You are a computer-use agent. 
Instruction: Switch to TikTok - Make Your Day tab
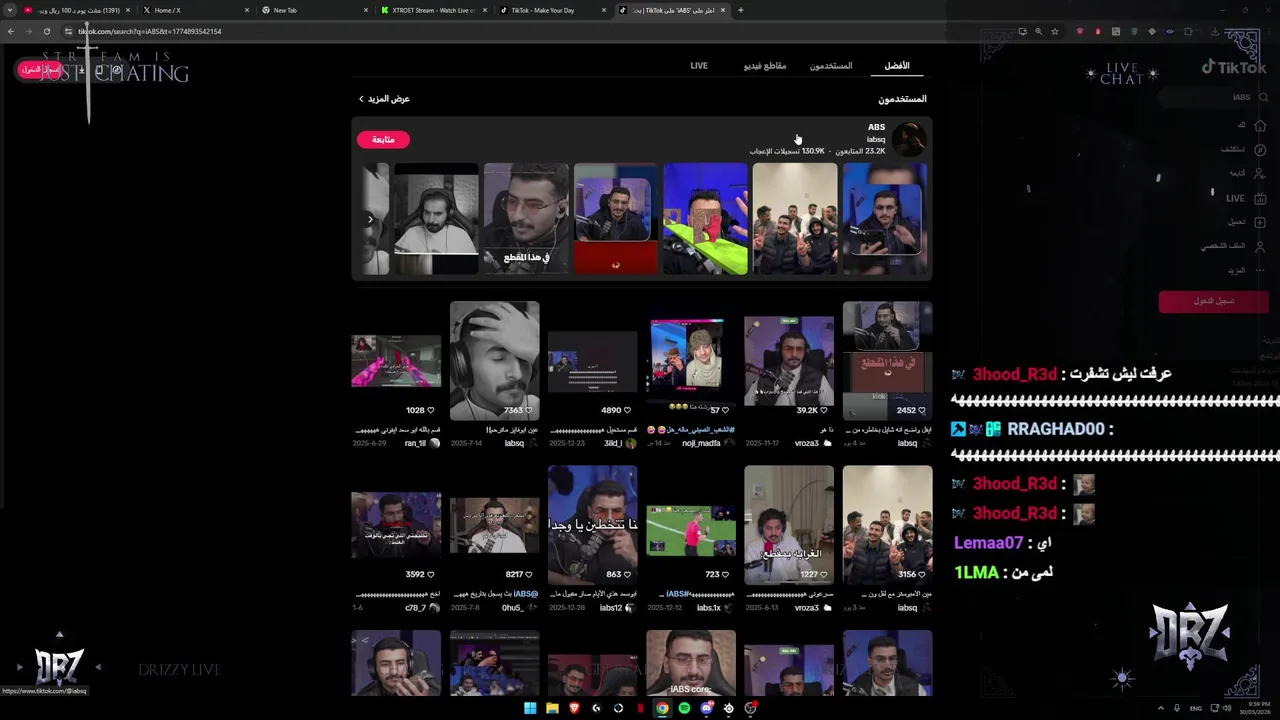(x=551, y=10)
